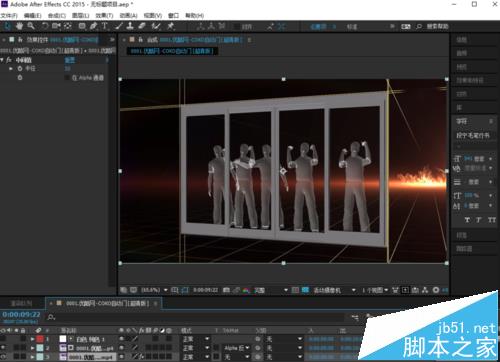Click the red label color of layer 1
The width and height of the screenshot is (500, 362).
tap(40, 339)
